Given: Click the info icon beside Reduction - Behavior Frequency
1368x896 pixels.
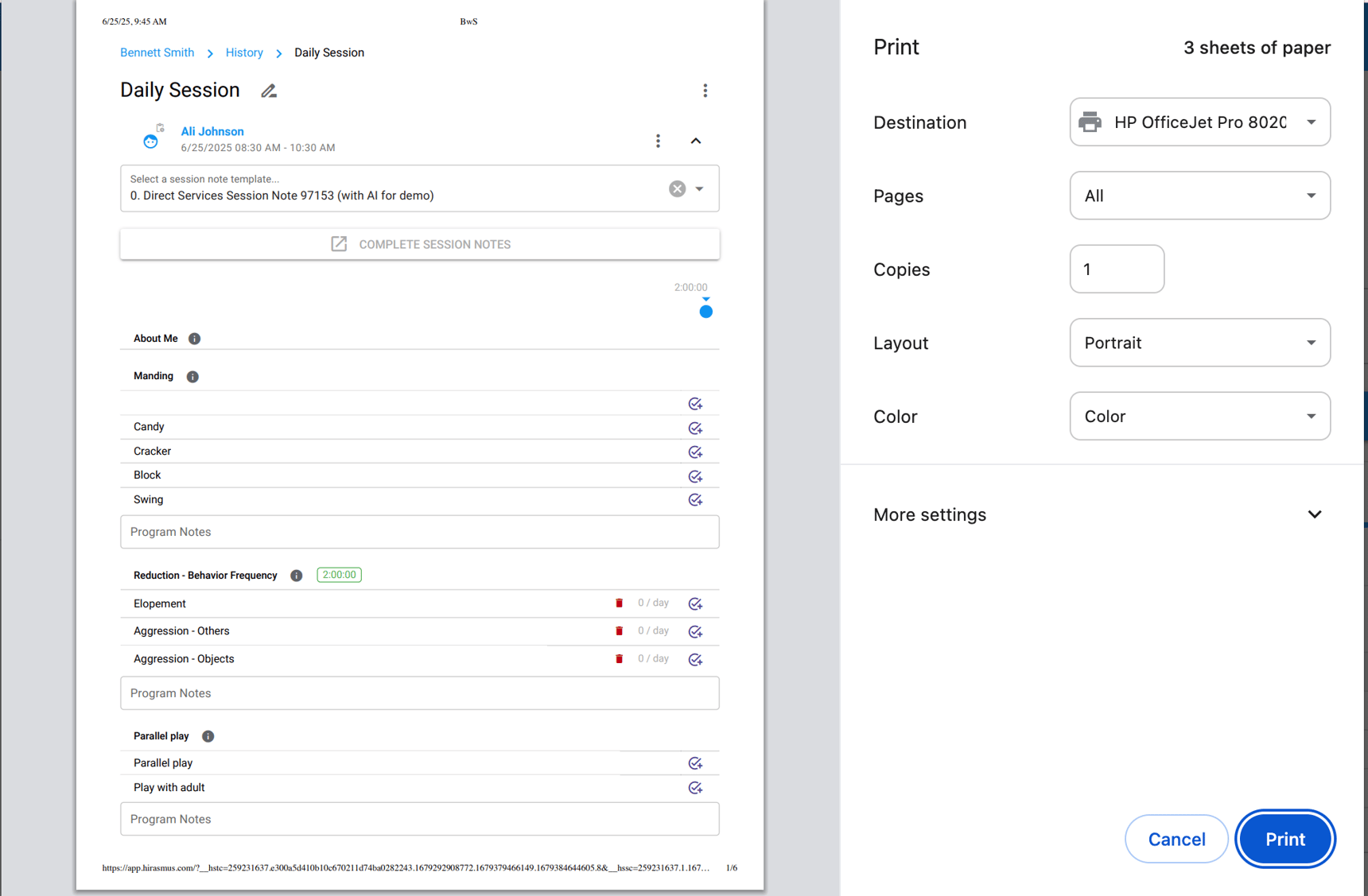Looking at the screenshot, I should tap(296, 575).
